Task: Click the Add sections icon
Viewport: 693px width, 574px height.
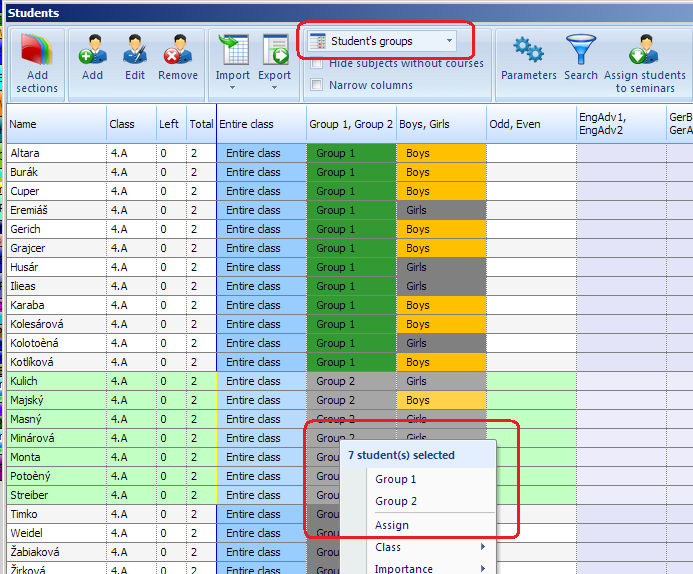Action: pyautogui.click(x=37, y=49)
